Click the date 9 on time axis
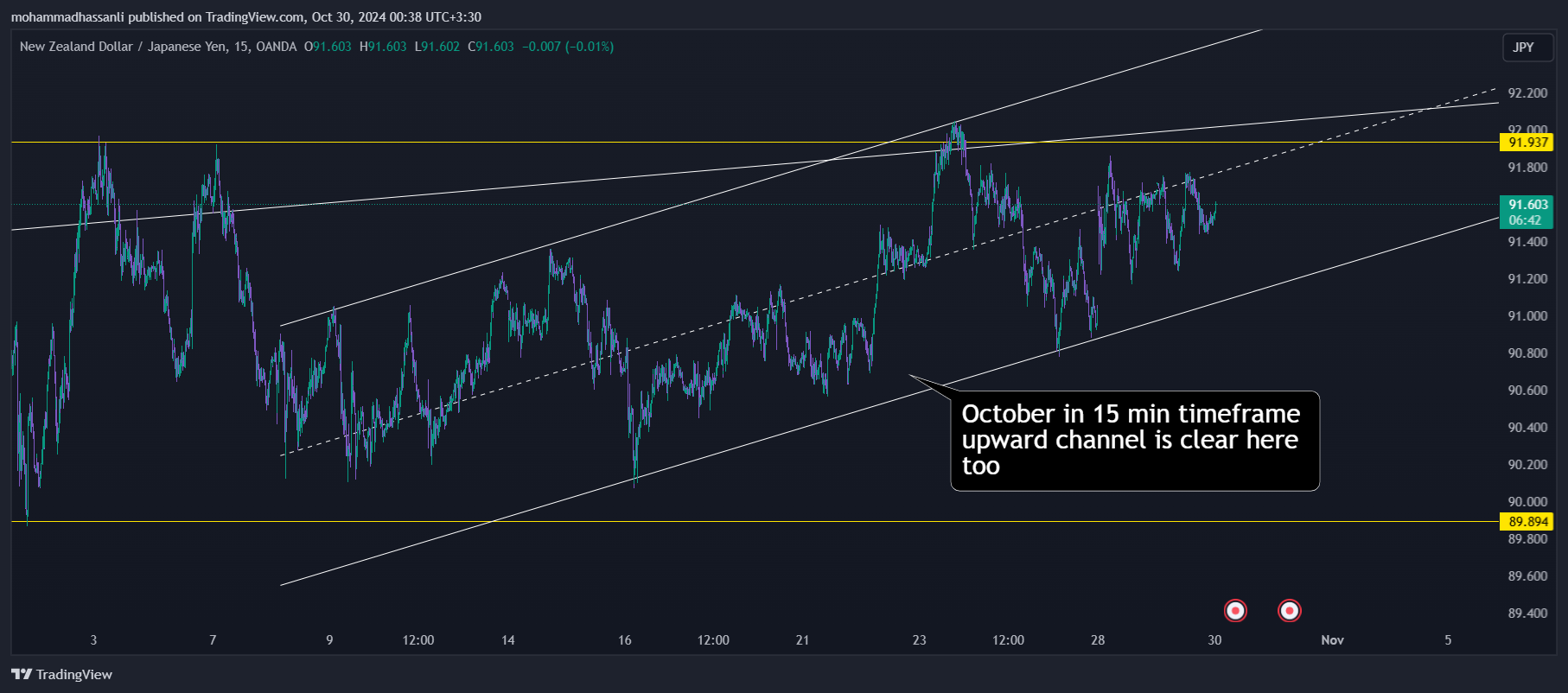The height and width of the screenshot is (693, 1568). coord(329,640)
